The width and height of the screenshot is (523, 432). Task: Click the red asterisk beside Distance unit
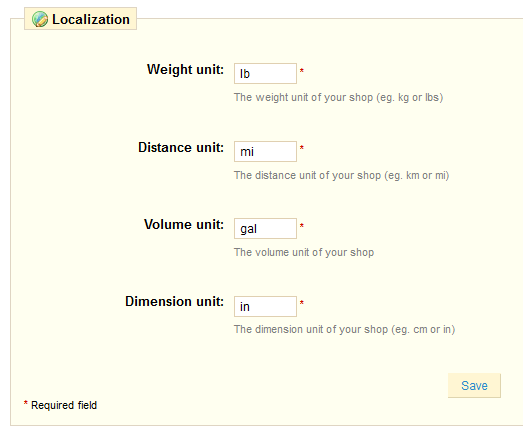302,148
